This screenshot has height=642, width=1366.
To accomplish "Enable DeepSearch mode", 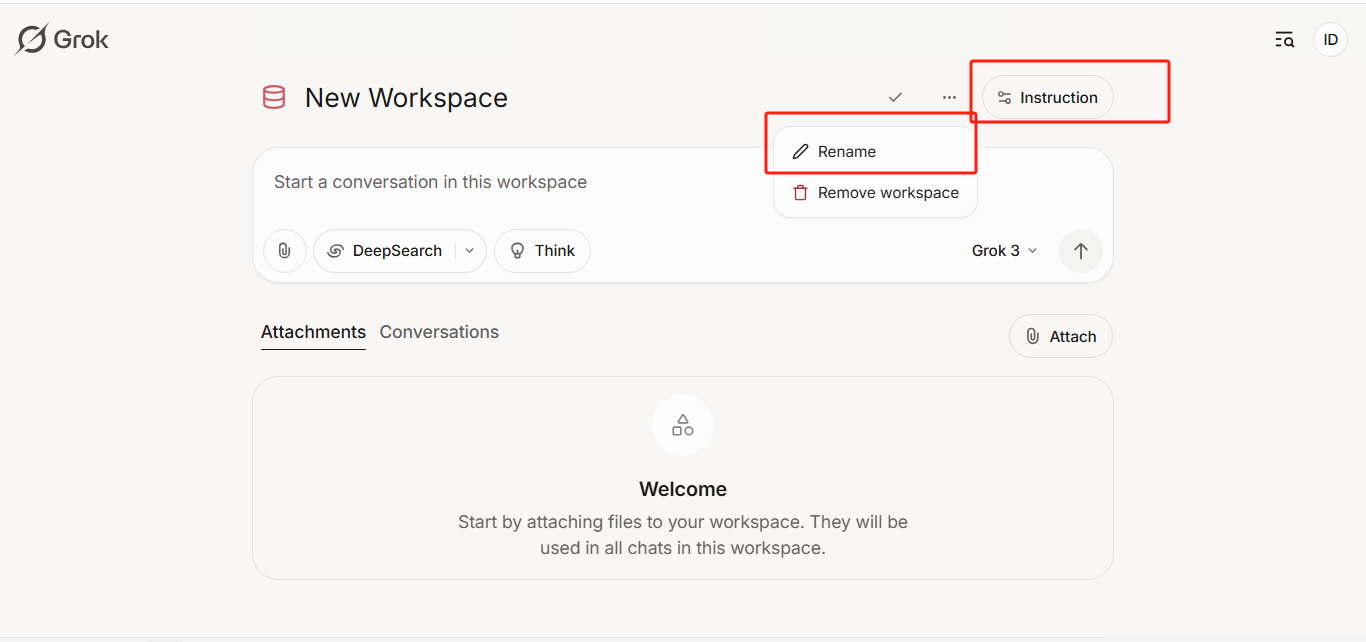I will tap(386, 251).
